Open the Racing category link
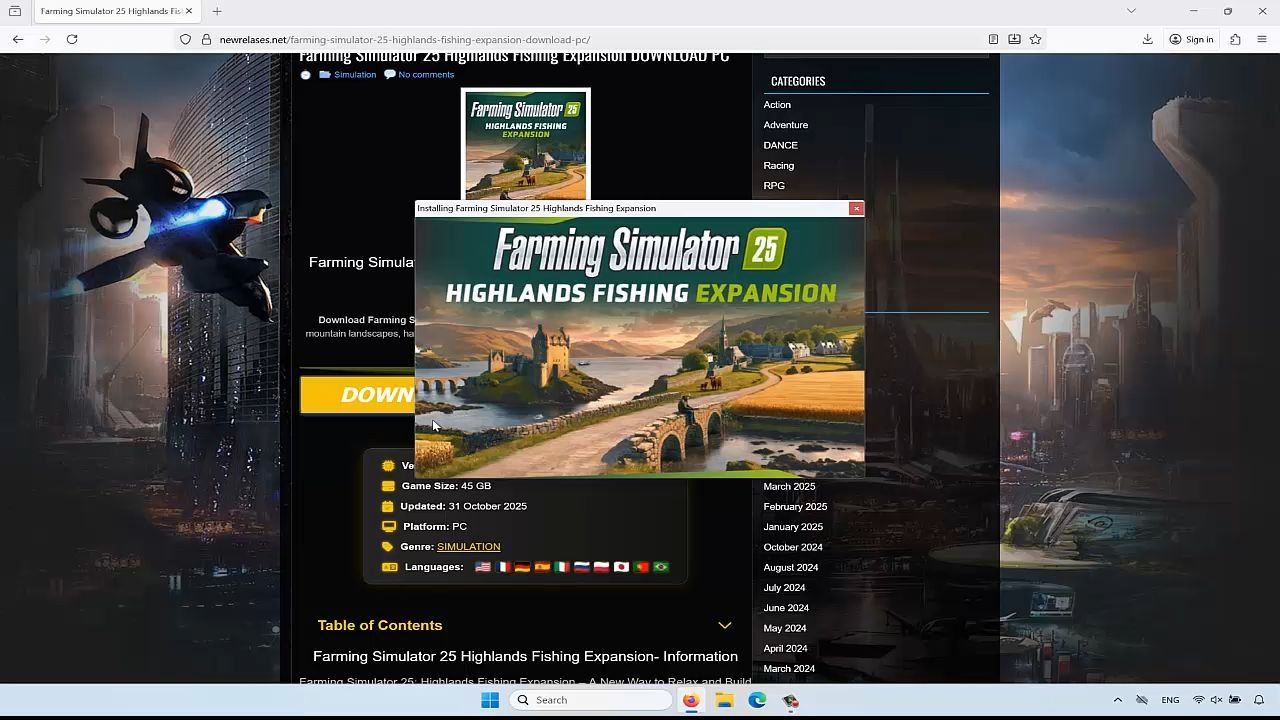Screen dimensions: 1280x720 click(778, 165)
